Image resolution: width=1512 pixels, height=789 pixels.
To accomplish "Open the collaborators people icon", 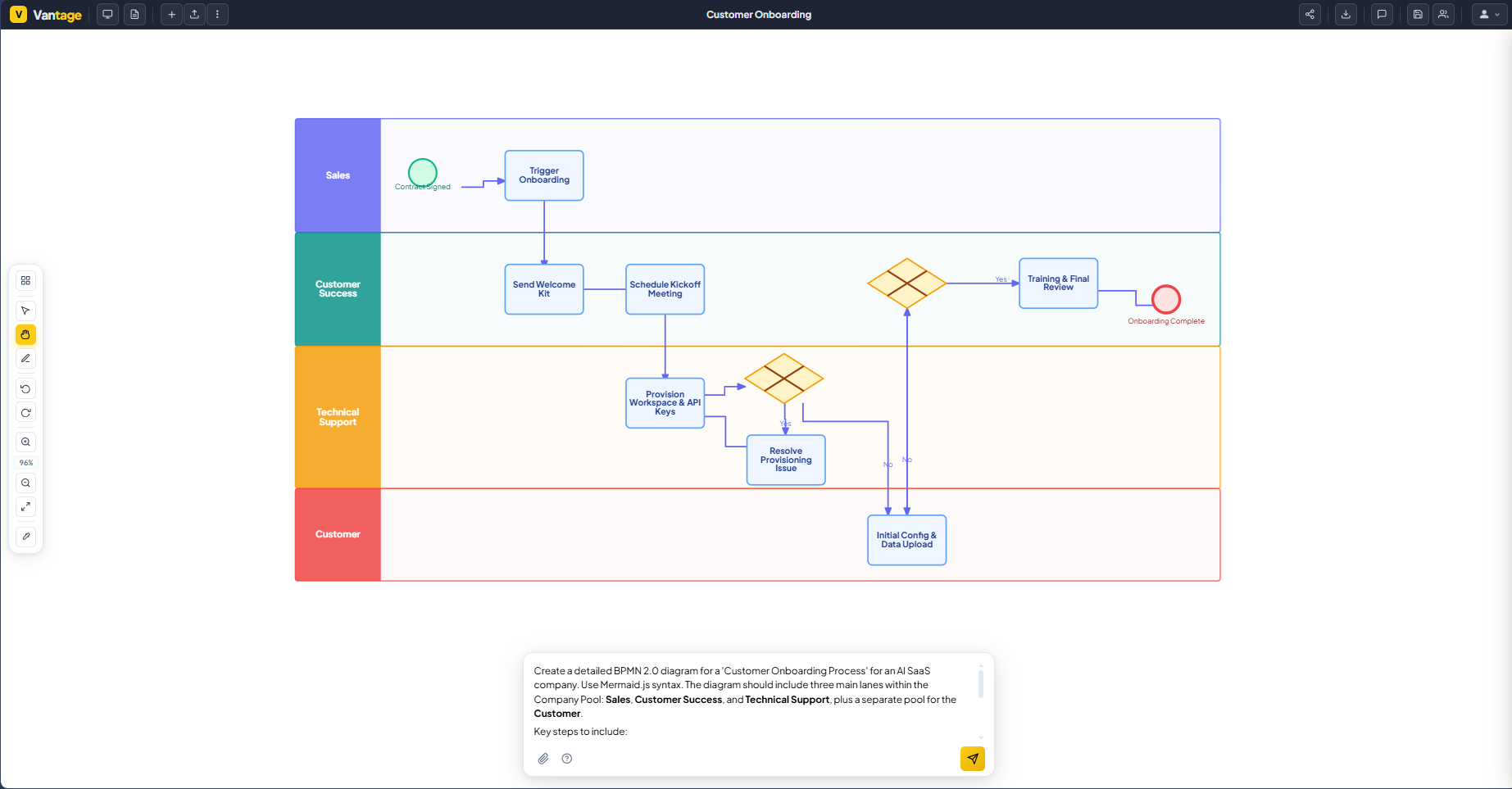I will tap(1443, 15).
